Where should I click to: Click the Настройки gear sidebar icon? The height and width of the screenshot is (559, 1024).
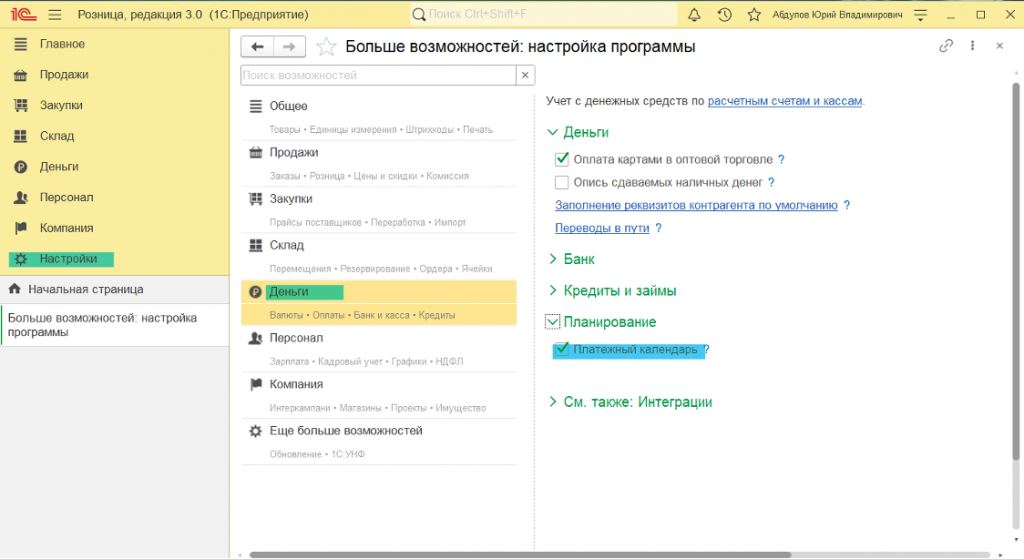point(21,259)
